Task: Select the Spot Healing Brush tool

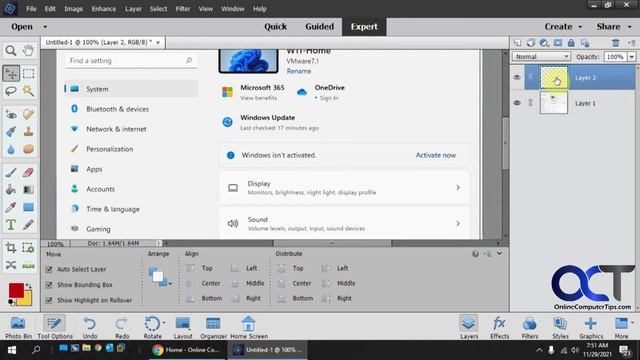Action: click(28, 114)
